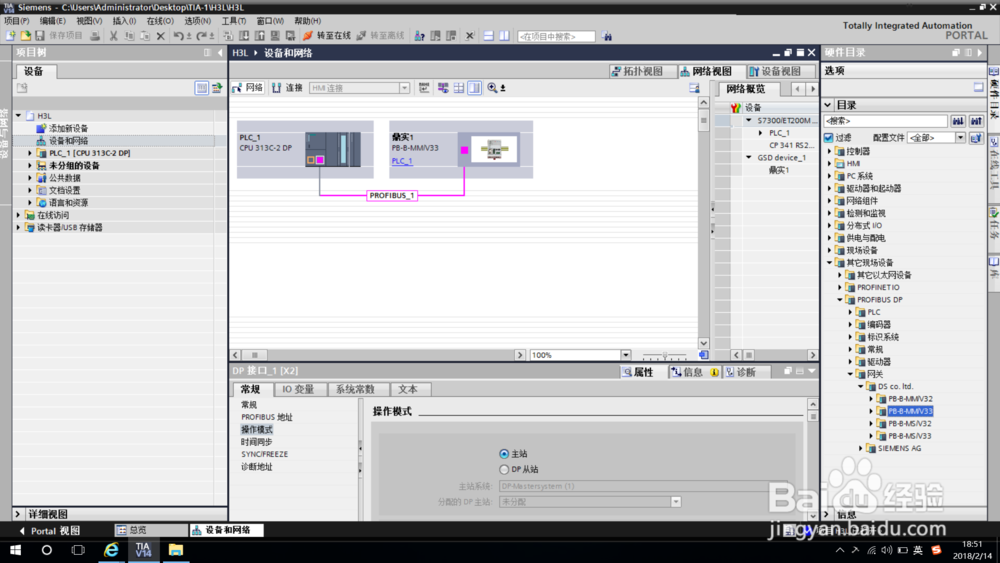The image size is (1000, 563).
Task: Click the binoculars search icon in toolbar
Action: pos(607,36)
